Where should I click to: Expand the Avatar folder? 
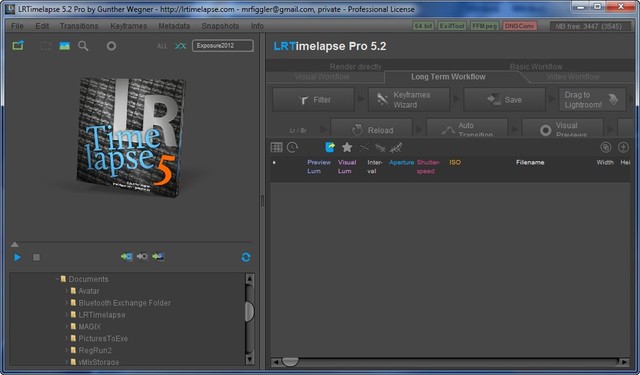pos(67,291)
